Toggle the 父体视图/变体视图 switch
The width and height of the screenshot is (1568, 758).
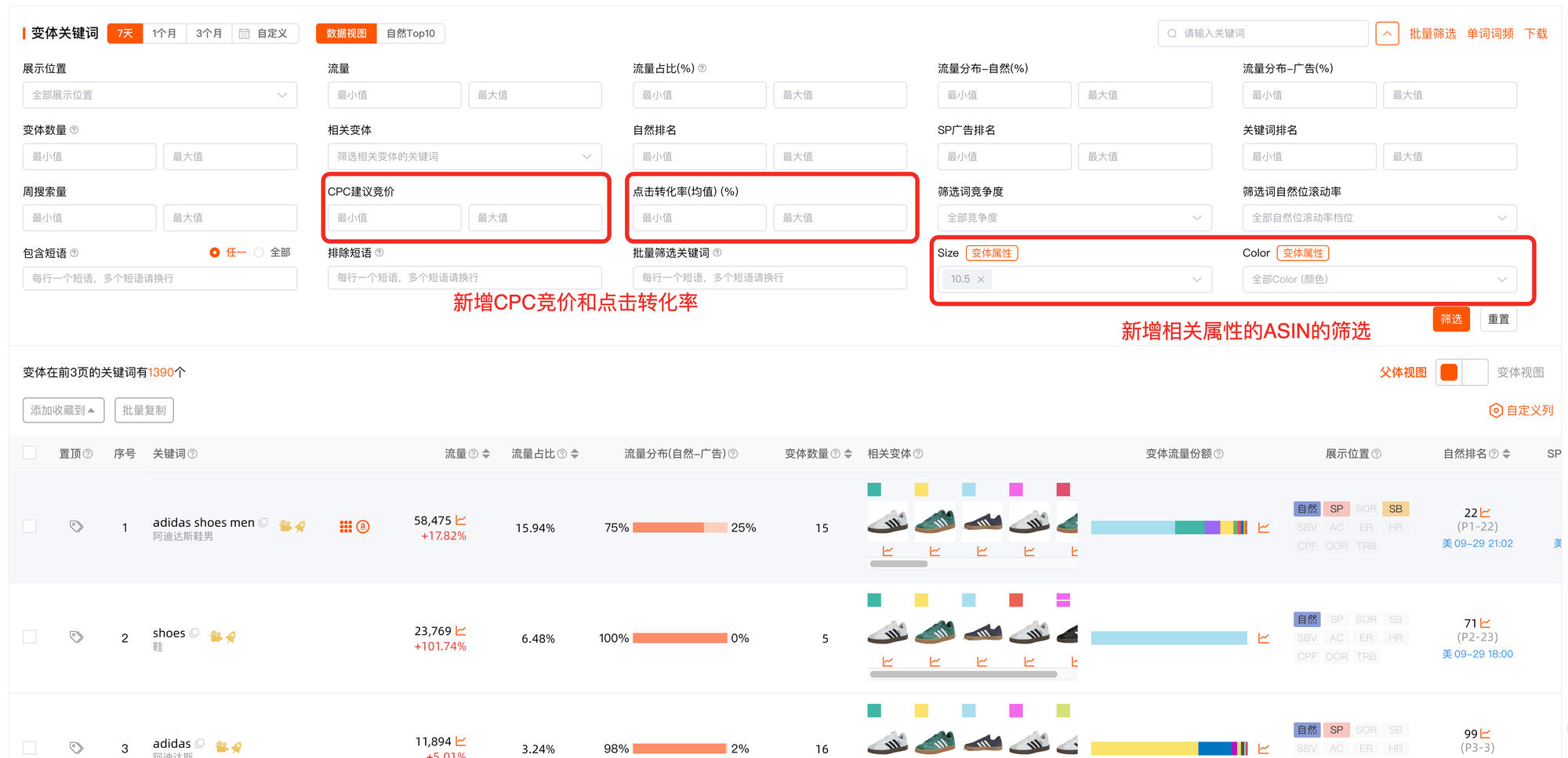click(x=1461, y=372)
